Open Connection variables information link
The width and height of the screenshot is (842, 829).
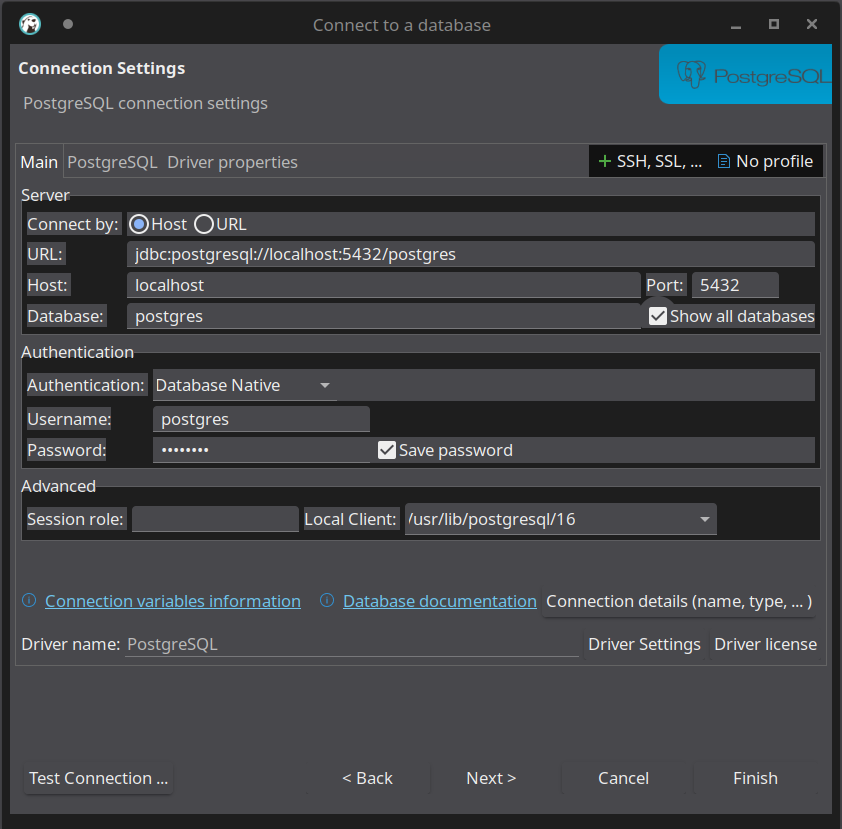coord(173,601)
